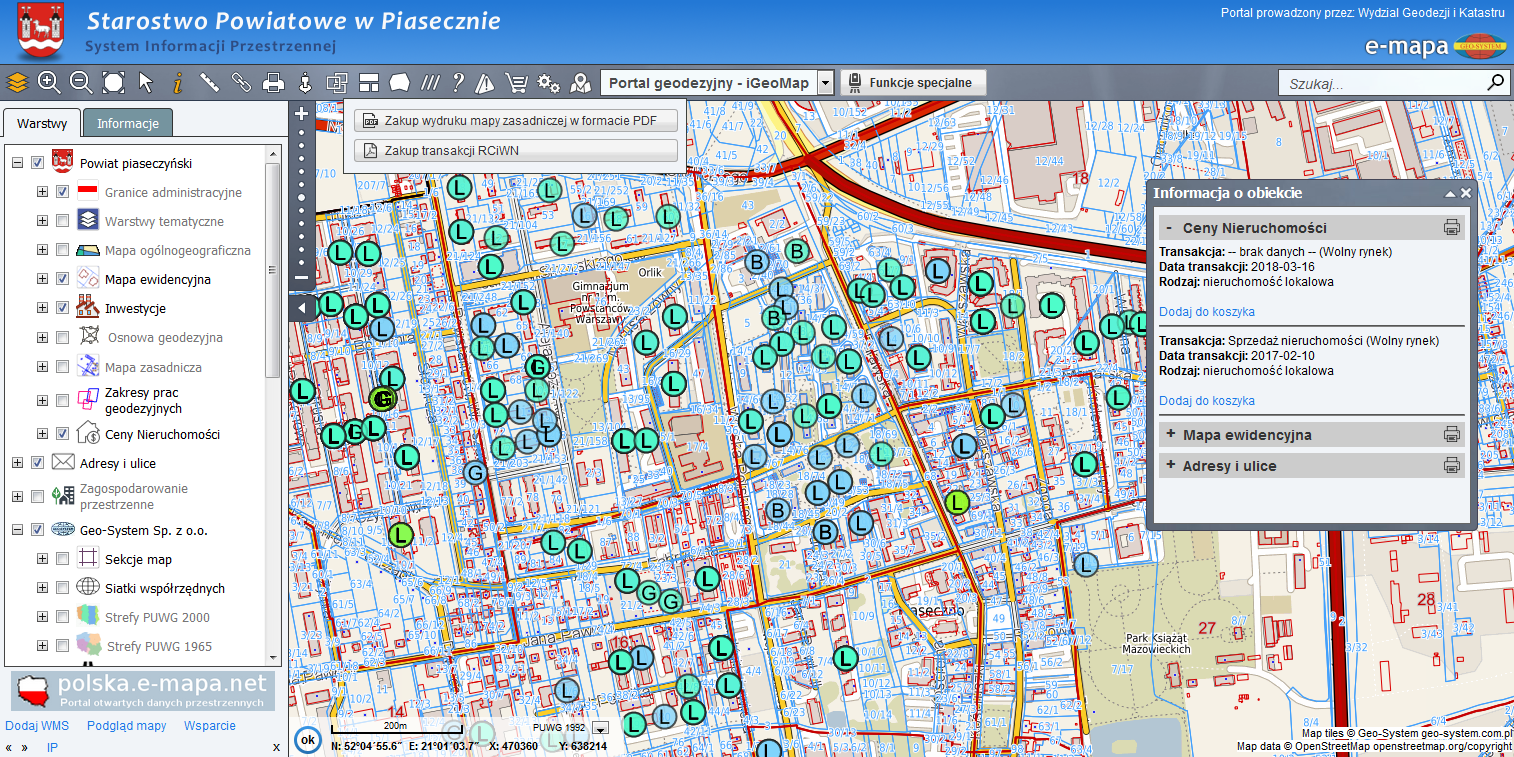The image size is (1514, 757).
Task: Enable Osnowa geodezyjna layer checkbox
Action: coord(62,337)
